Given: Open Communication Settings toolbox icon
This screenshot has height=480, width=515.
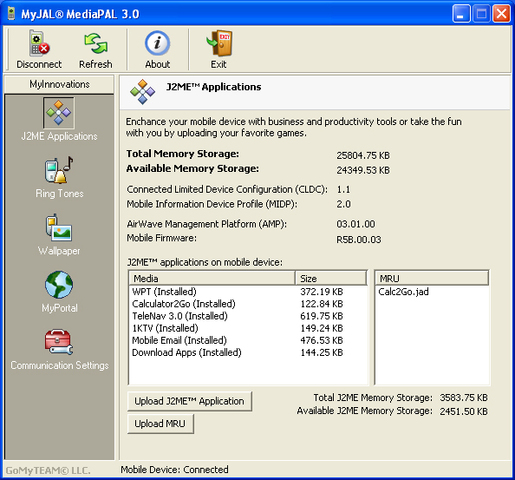Looking at the screenshot, I should [59, 342].
